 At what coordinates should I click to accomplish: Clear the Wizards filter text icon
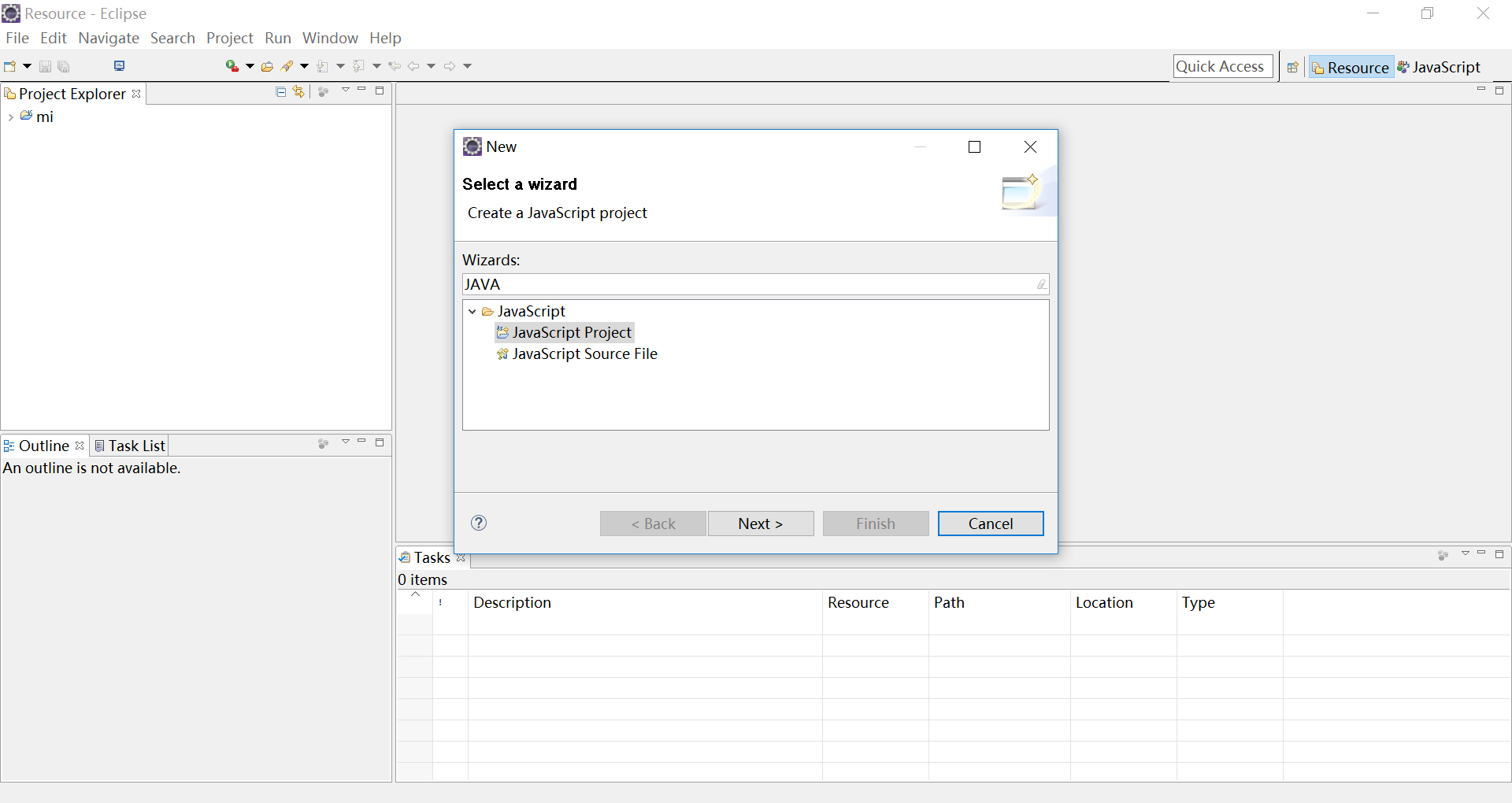[x=1042, y=284]
